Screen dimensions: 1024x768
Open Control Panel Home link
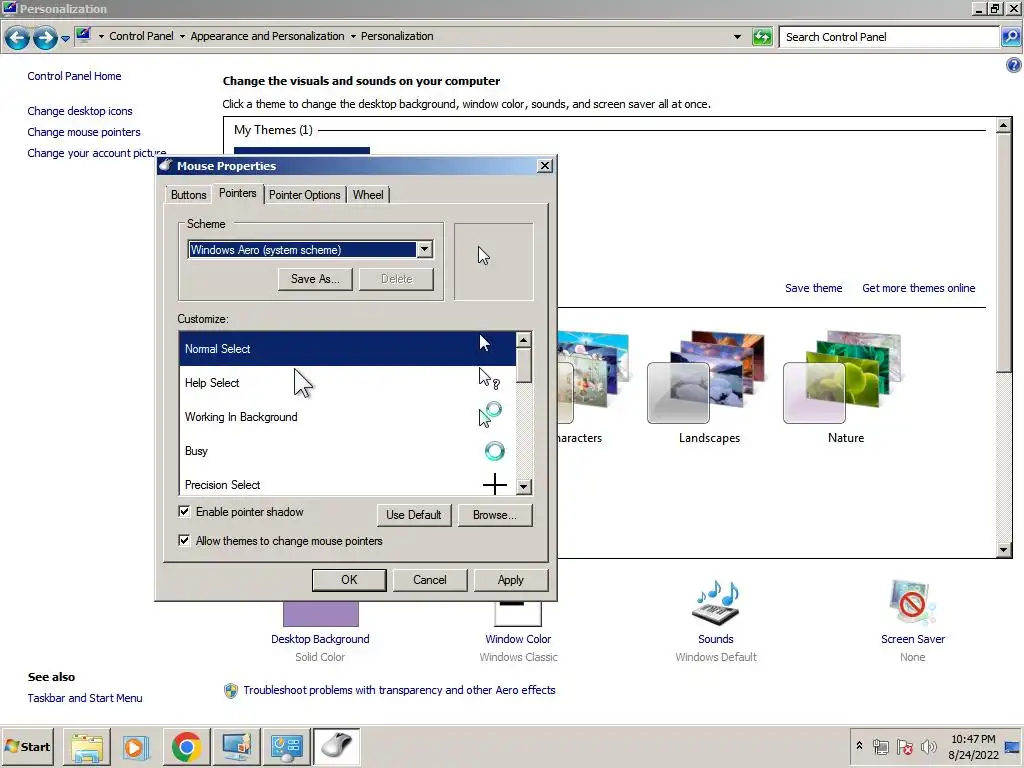point(74,76)
